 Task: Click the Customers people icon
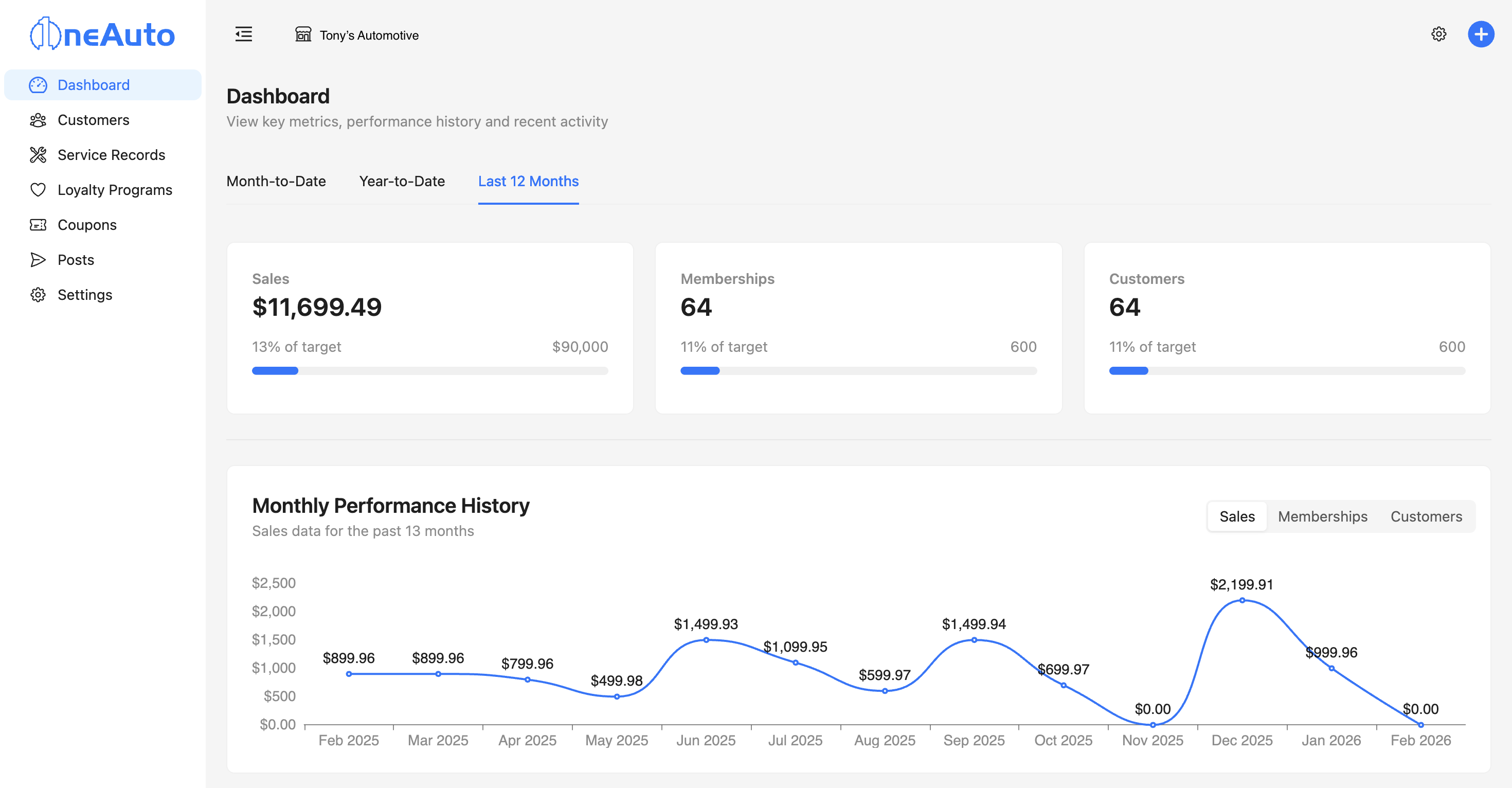[x=38, y=120]
